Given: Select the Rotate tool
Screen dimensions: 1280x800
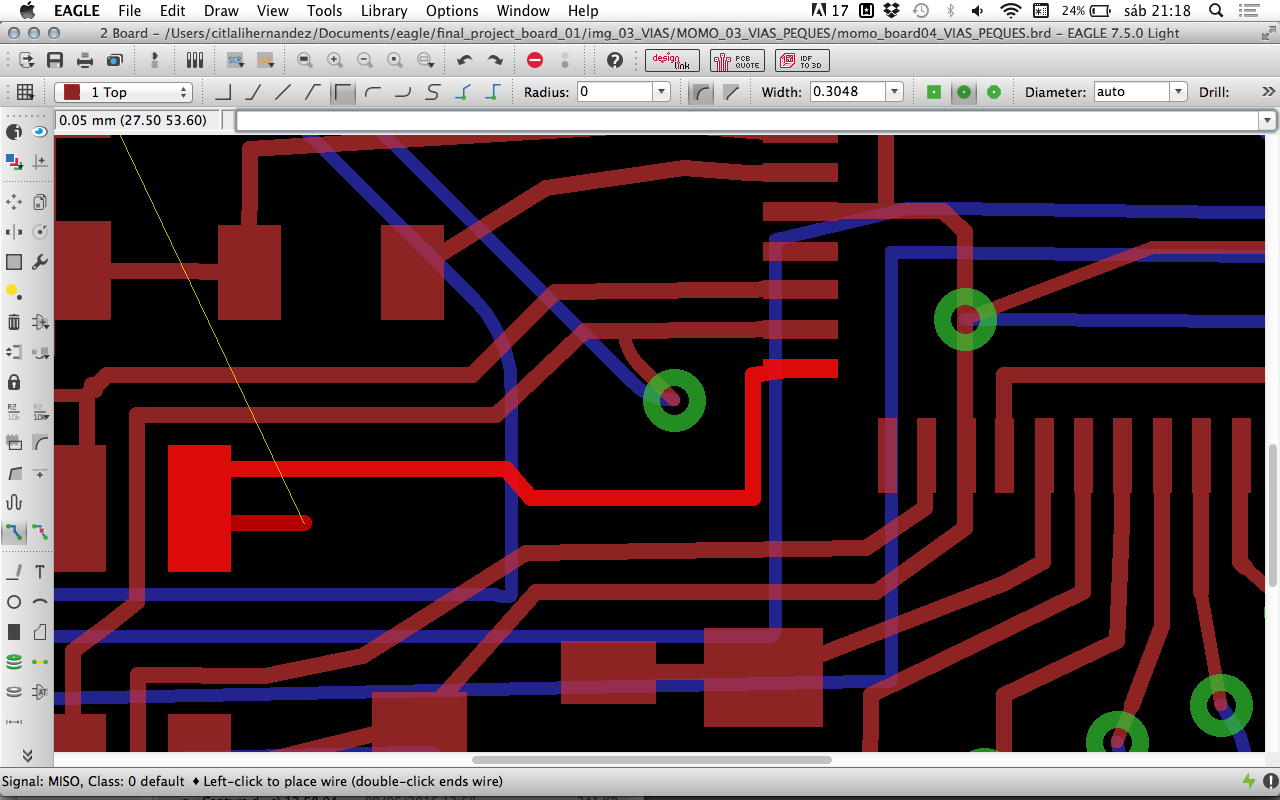Looking at the screenshot, I should 40,232.
